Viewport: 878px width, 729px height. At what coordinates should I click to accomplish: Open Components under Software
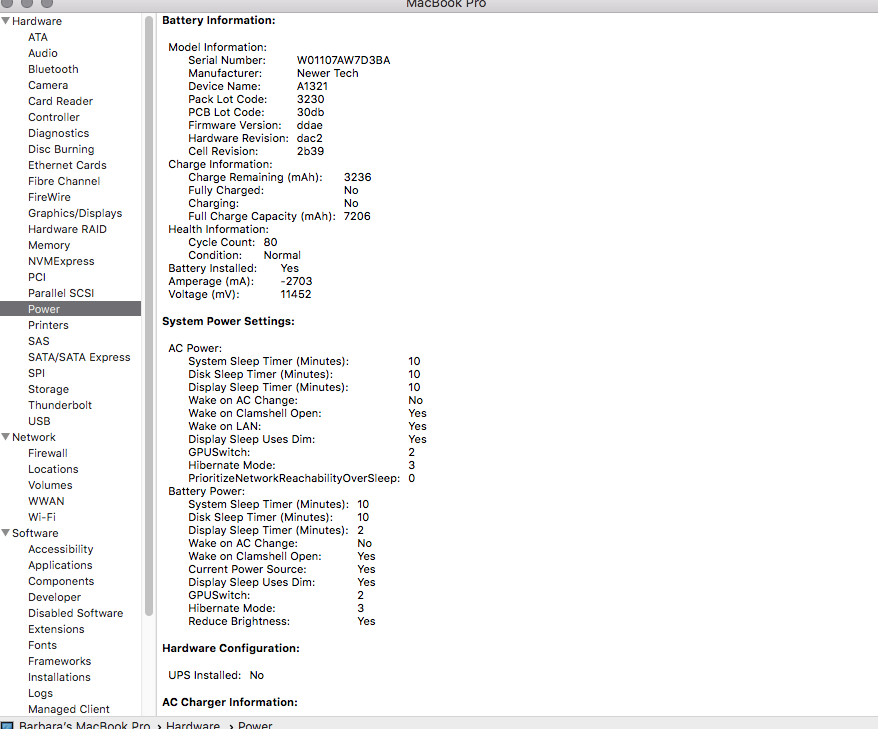point(61,581)
